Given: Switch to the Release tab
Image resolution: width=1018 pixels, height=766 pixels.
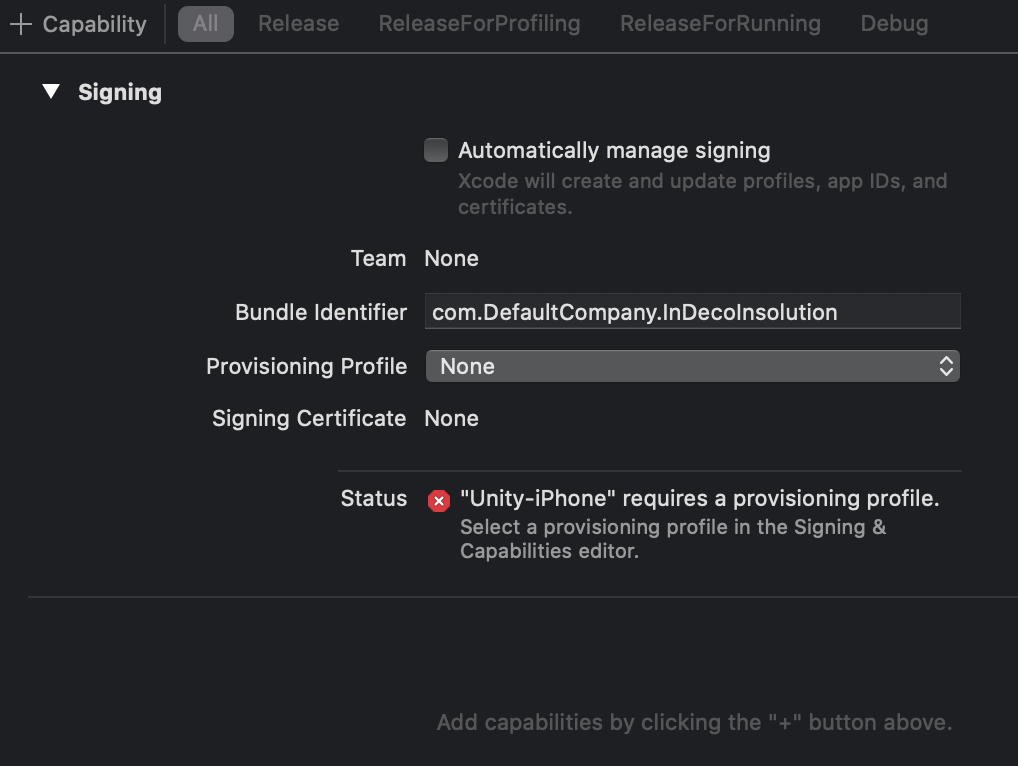Looking at the screenshot, I should (x=298, y=24).
